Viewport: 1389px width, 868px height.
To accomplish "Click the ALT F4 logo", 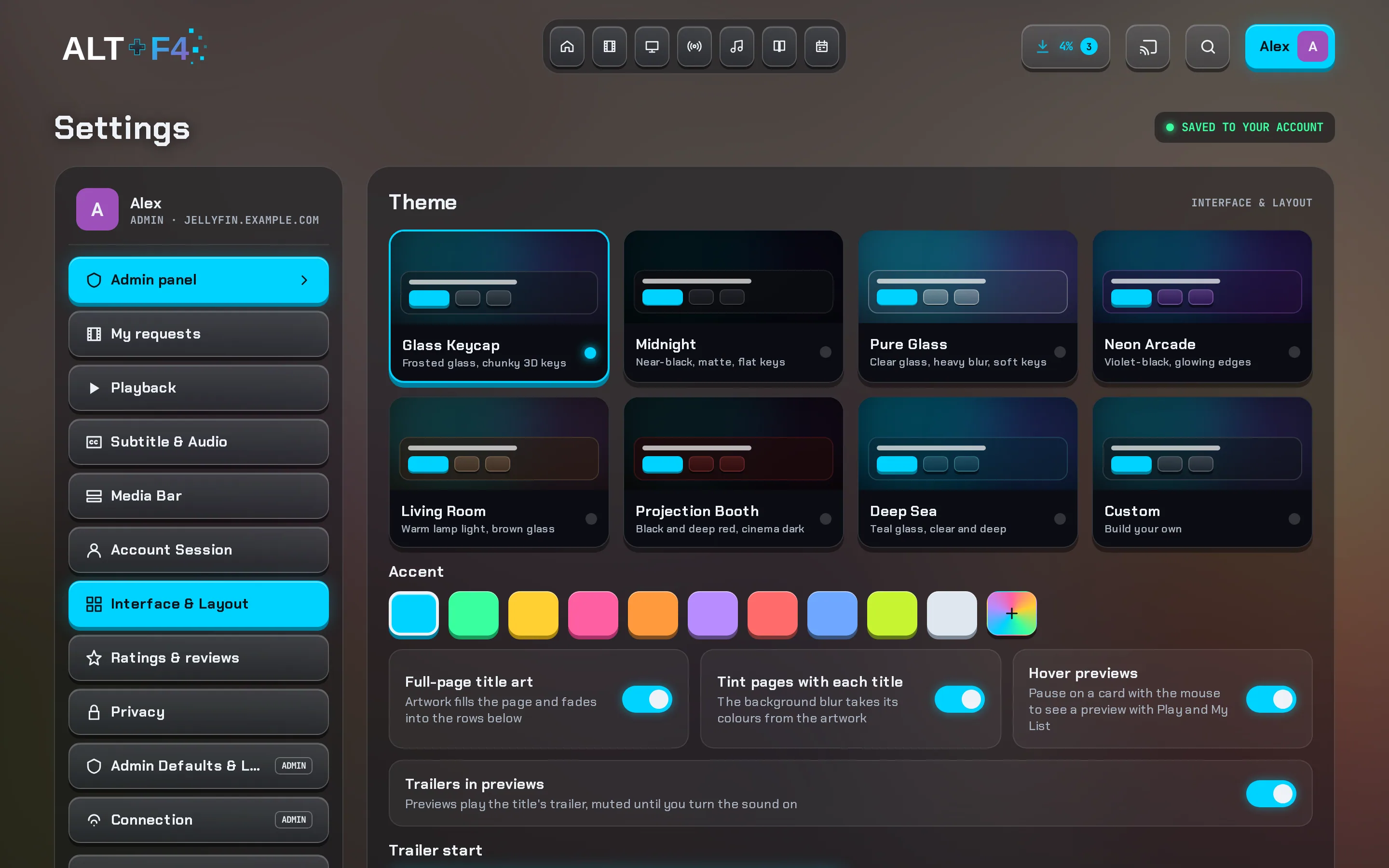I will pyautogui.click(x=134, y=47).
